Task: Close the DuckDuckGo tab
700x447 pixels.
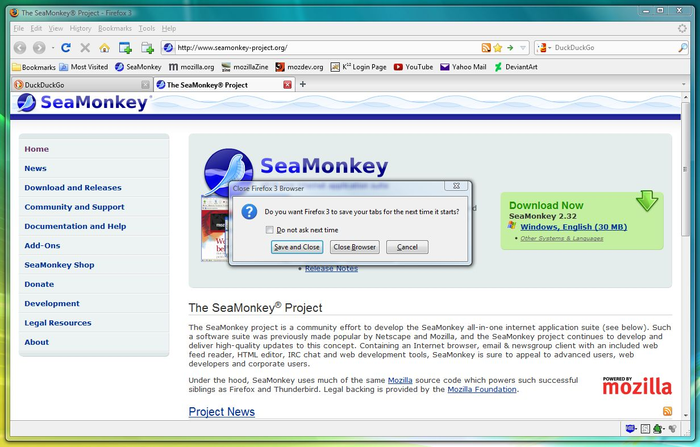Action: [145, 85]
